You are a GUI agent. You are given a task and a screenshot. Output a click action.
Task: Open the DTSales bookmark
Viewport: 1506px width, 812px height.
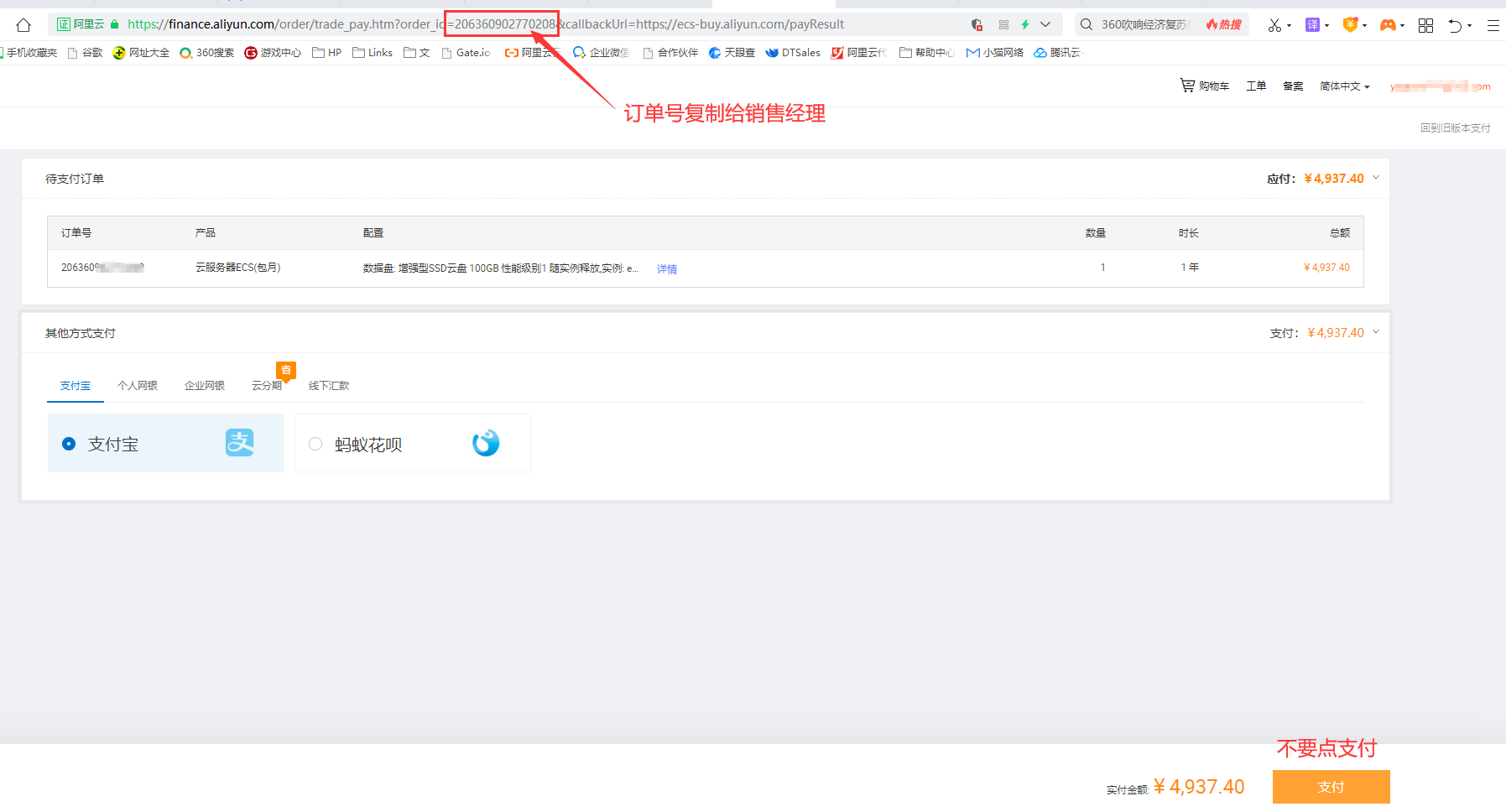[x=793, y=53]
